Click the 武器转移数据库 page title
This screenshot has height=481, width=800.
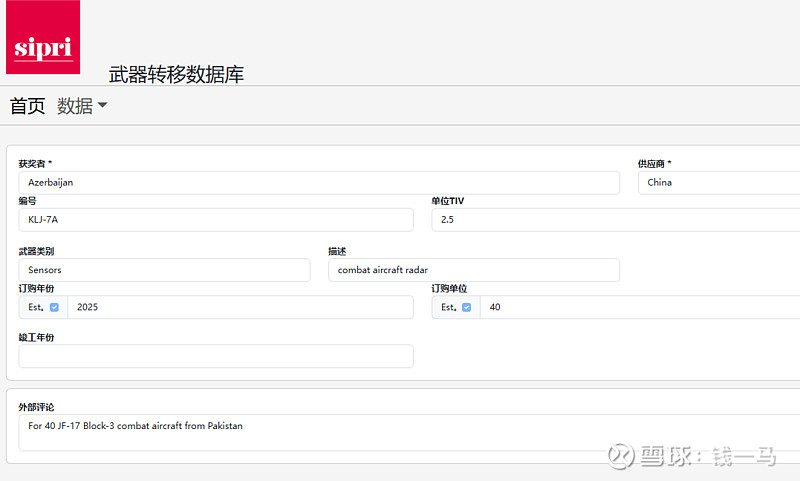click(x=176, y=74)
